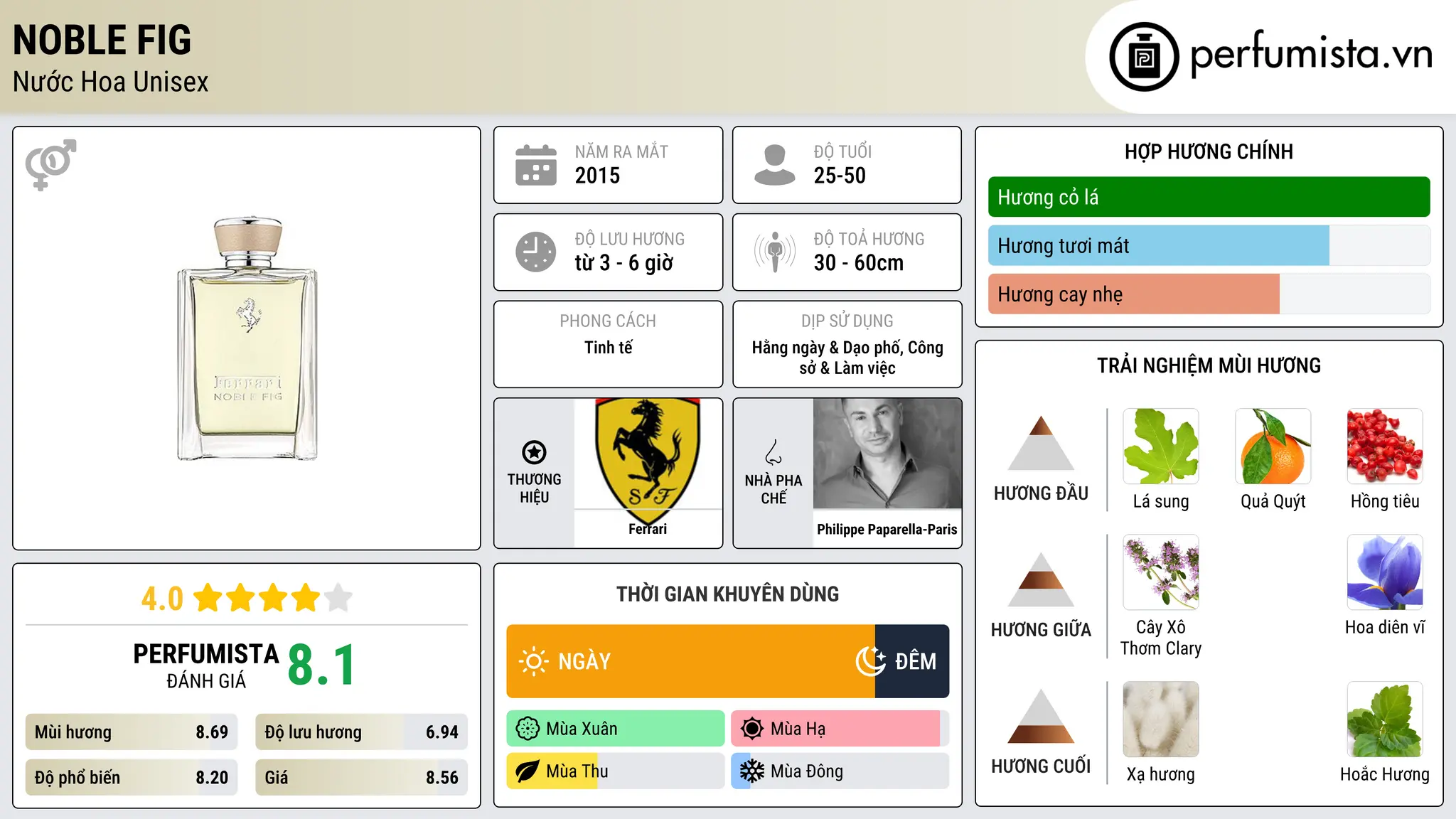Click the moon icon beside Đêm
Screen dimensions: 1456x819
(x=871, y=661)
